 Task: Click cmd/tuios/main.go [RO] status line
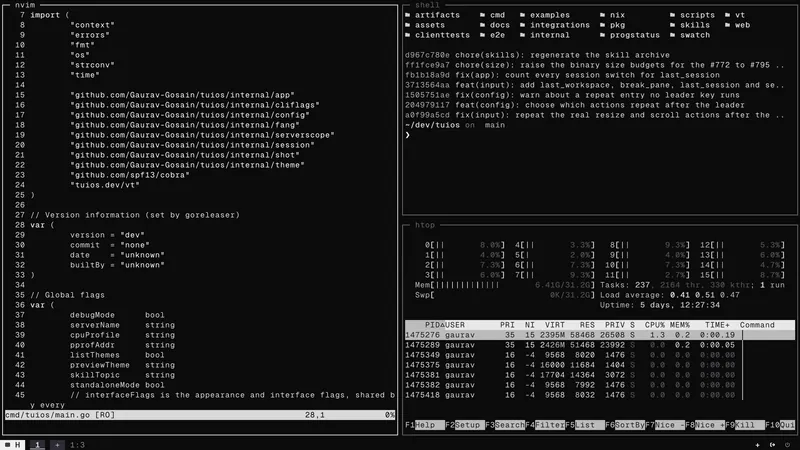point(200,415)
